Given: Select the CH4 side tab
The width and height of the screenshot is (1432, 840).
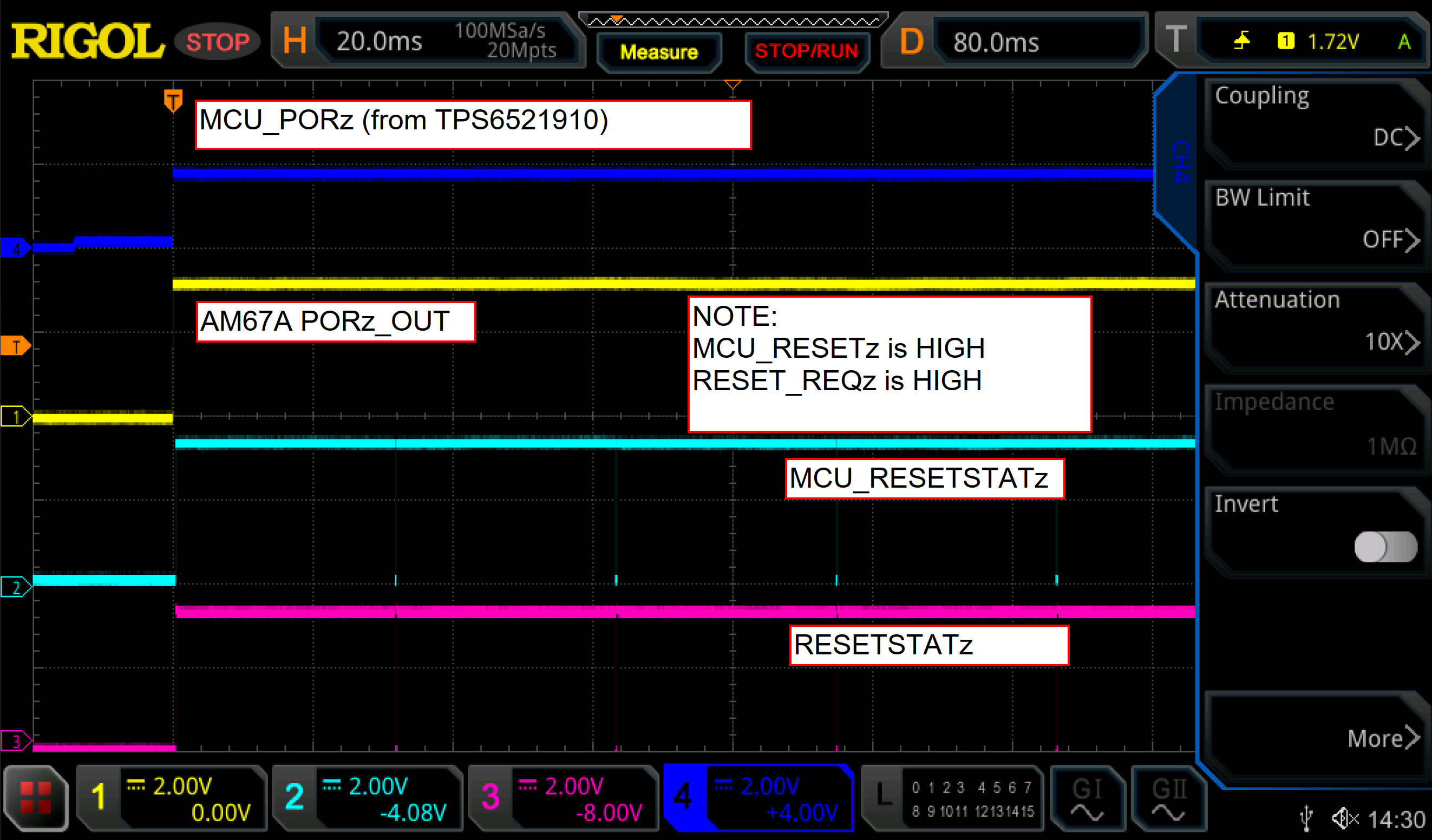Looking at the screenshot, I should tap(1180, 162).
